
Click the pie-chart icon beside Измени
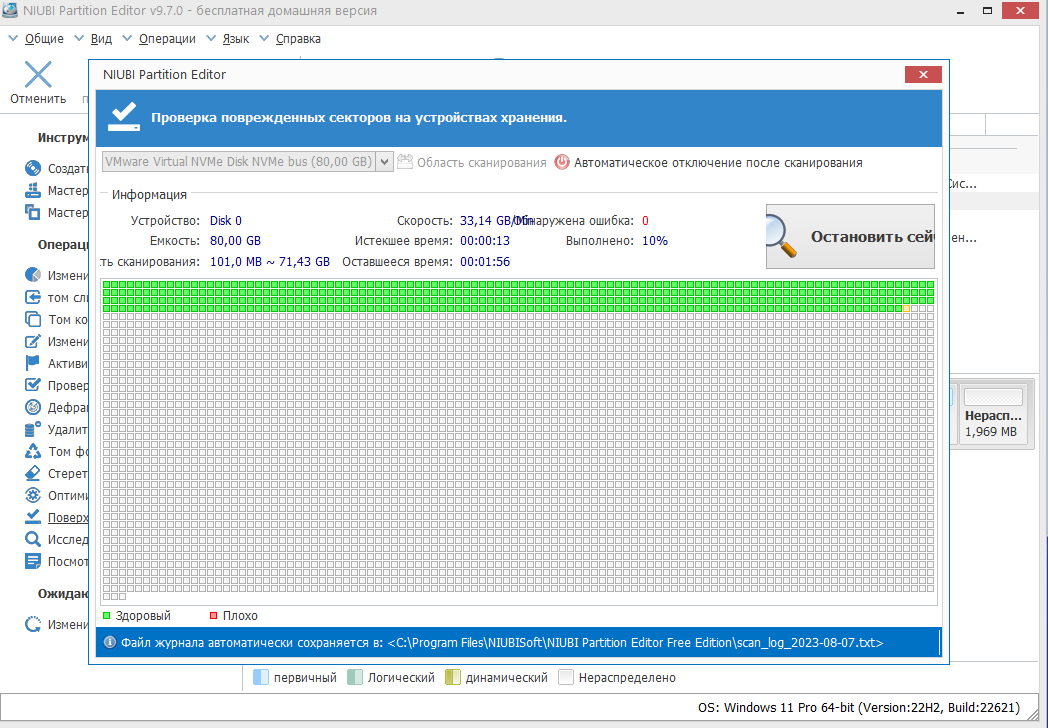click(x=33, y=275)
